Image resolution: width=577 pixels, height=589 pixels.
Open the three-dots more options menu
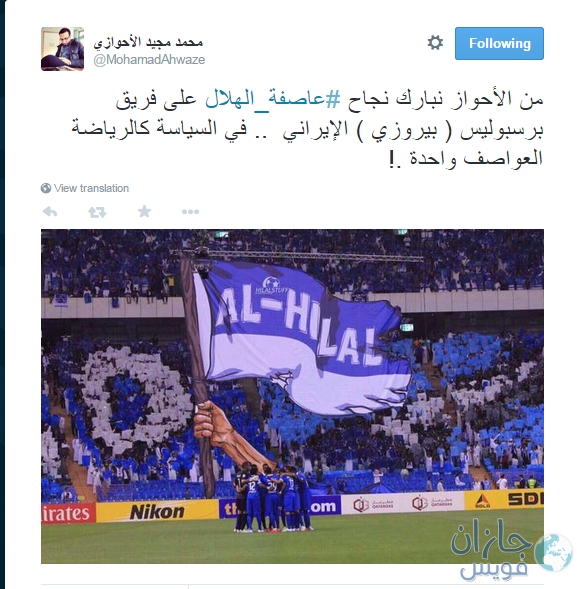(190, 212)
